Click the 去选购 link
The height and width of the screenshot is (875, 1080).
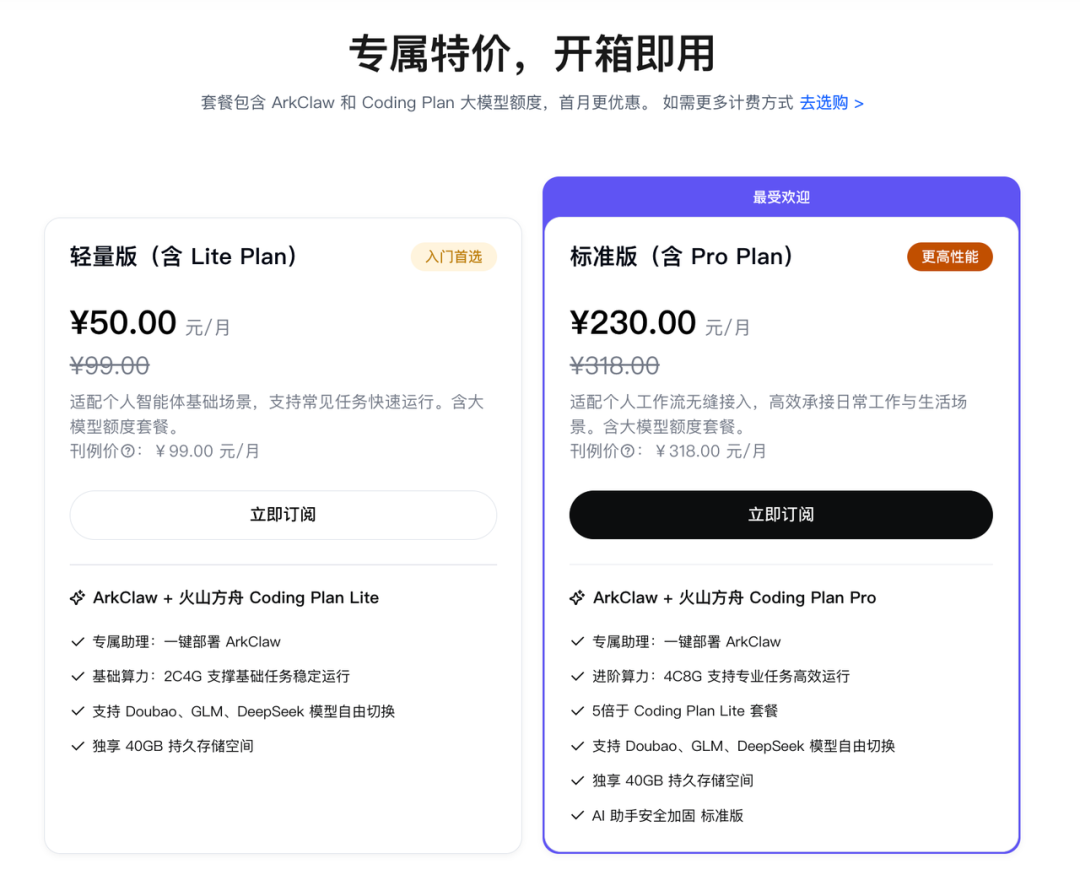click(831, 103)
